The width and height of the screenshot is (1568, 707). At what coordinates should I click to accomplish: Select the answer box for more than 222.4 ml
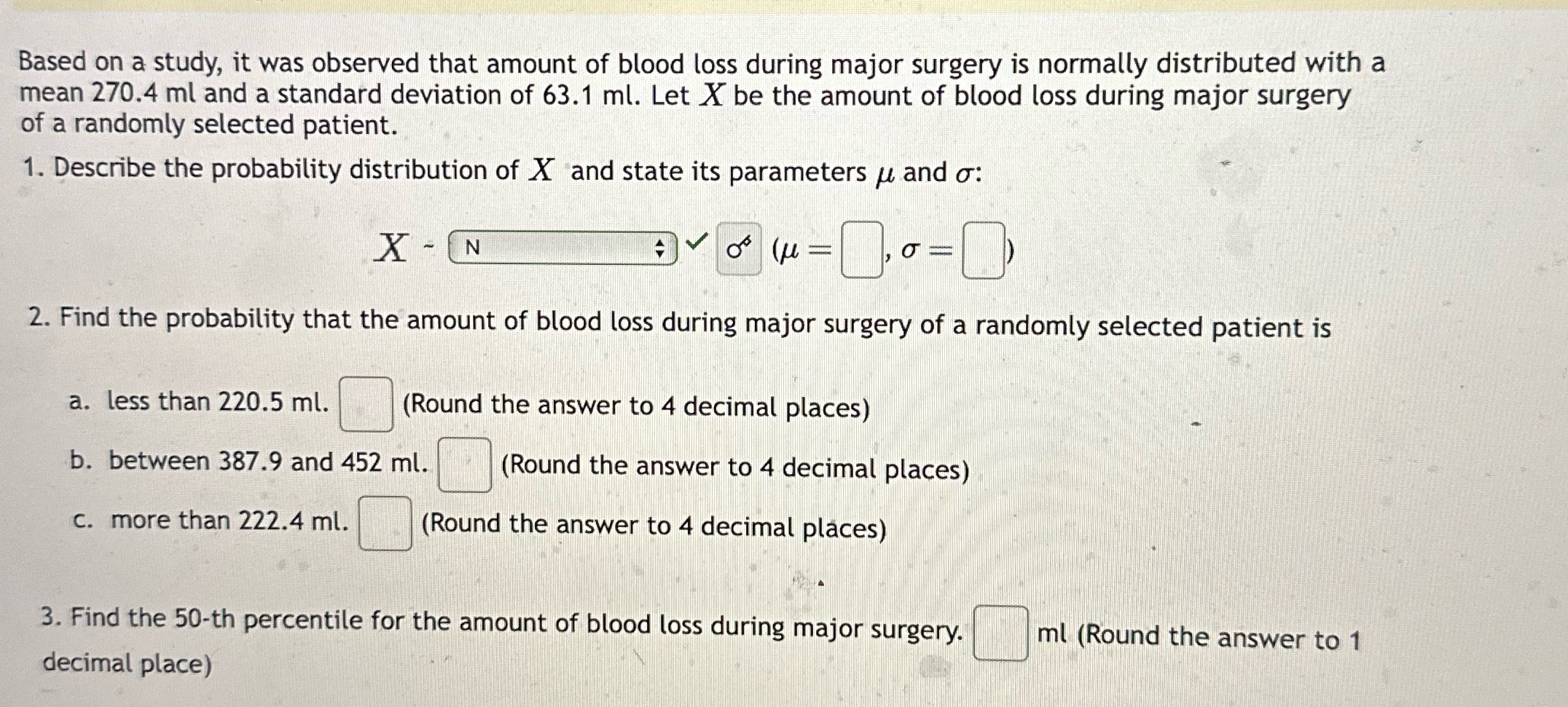point(385,524)
